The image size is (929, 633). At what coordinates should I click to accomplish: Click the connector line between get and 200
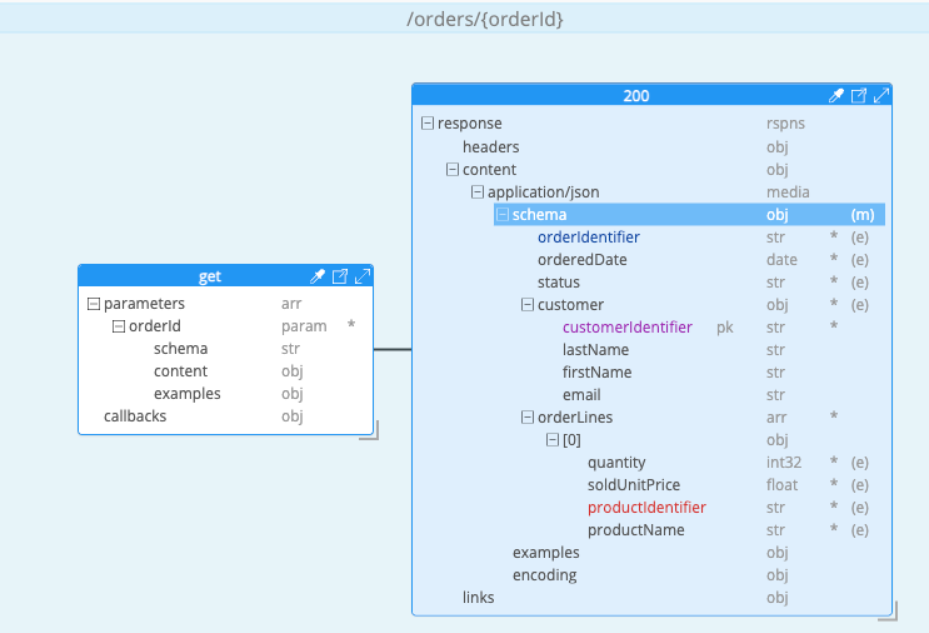(393, 348)
